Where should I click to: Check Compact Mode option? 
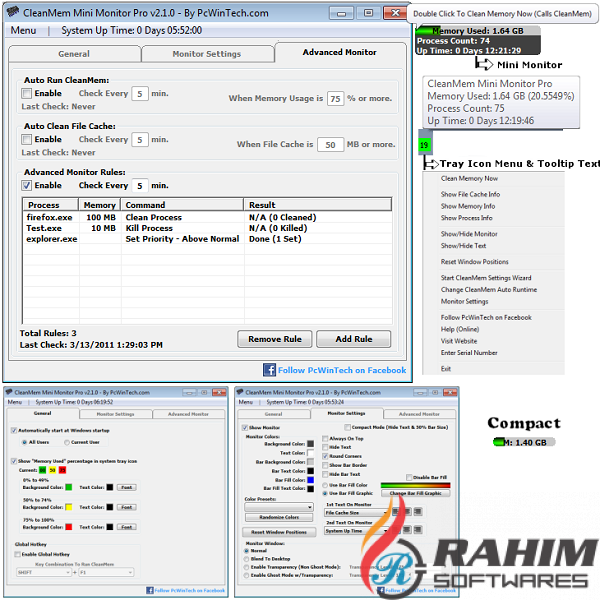(x=347, y=427)
